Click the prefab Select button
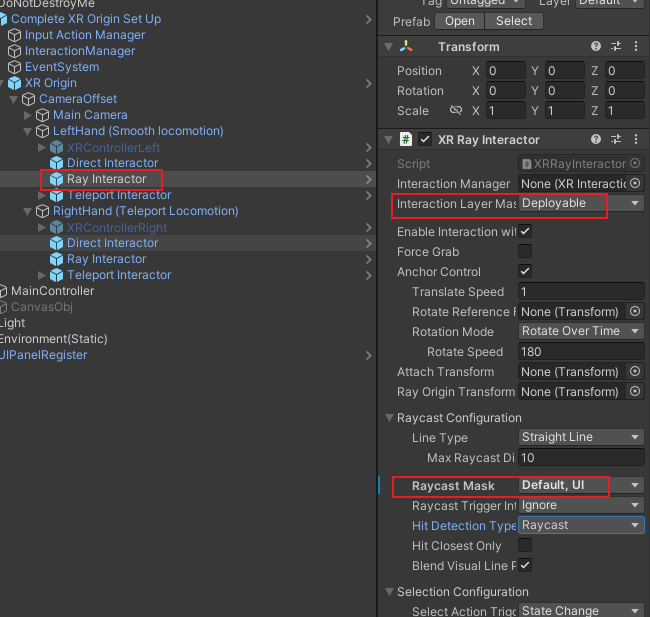The height and width of the screenshot is (617, 650). tap(514, 21)
